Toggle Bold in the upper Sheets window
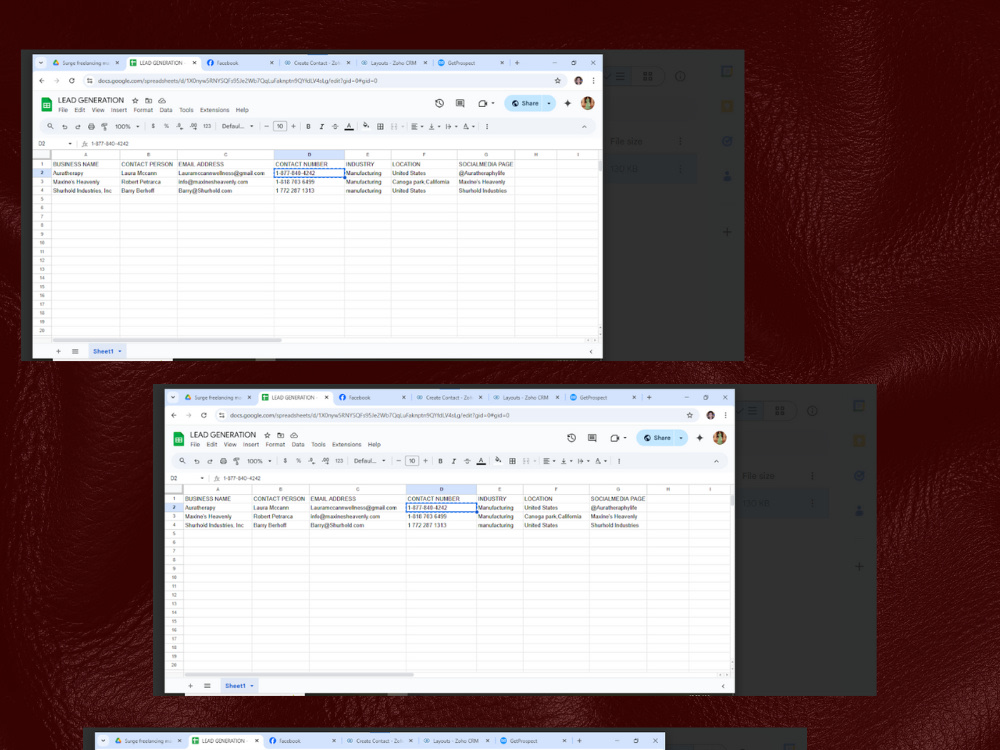1000x750 pixels. (308, 126)
